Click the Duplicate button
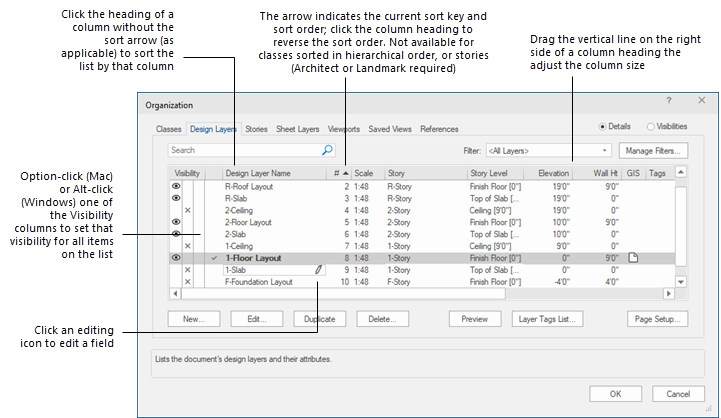Viewport: 721px width, 418px height. (320, 319)
